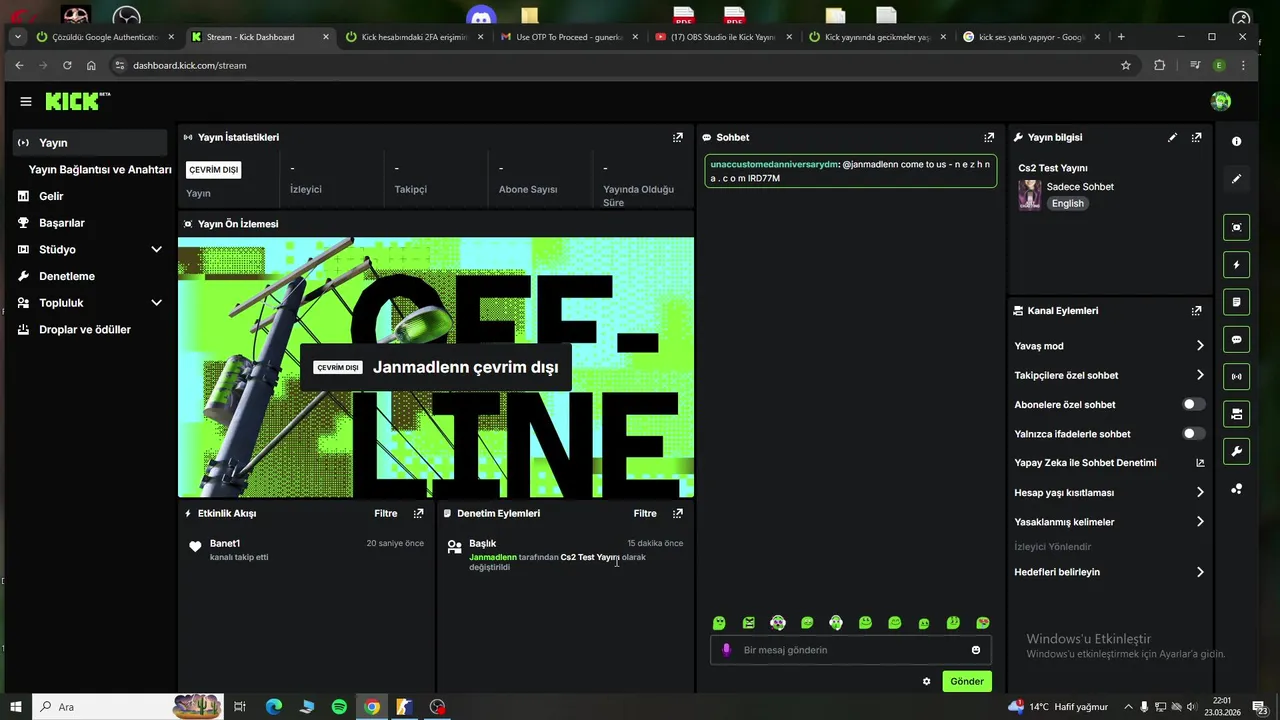Screen dimensions: 1280x720
Task: Open Filtre in Etkinlik Akışı panel
Action: click(x=386, y=513)
